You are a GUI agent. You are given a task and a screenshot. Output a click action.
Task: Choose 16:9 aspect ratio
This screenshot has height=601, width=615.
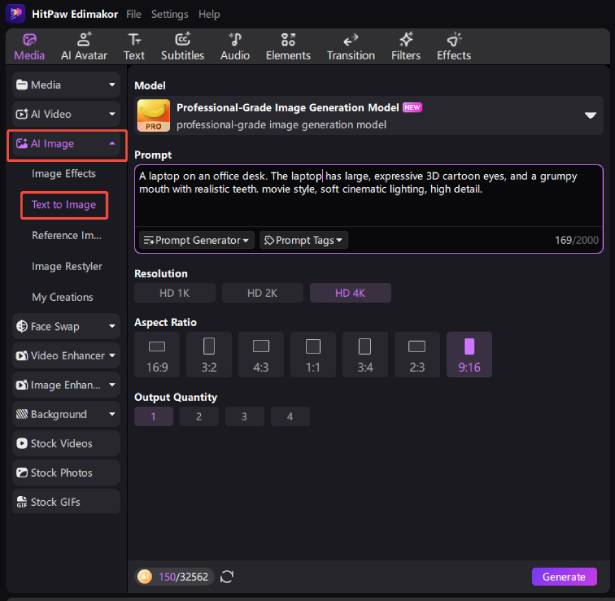click(157, 355)
